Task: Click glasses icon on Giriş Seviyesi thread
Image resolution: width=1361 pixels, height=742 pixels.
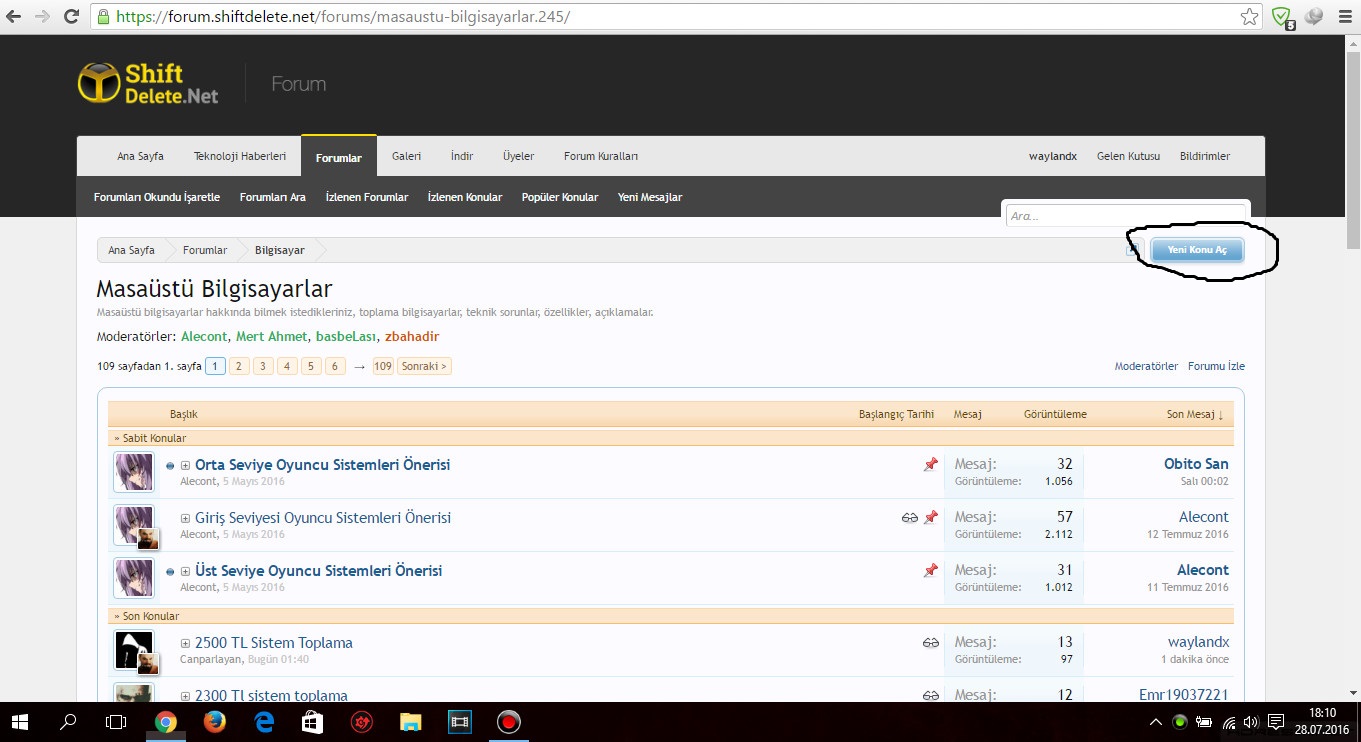Action: [x=909, y=518]
